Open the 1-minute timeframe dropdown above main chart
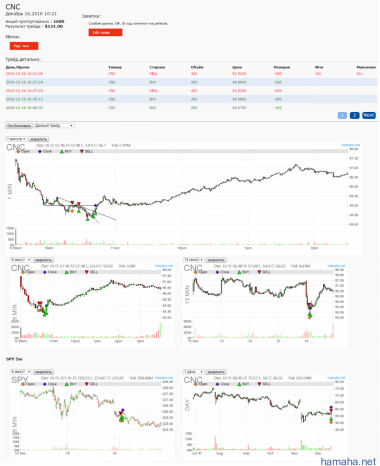380x466 pixels. [x=16, y=139]
